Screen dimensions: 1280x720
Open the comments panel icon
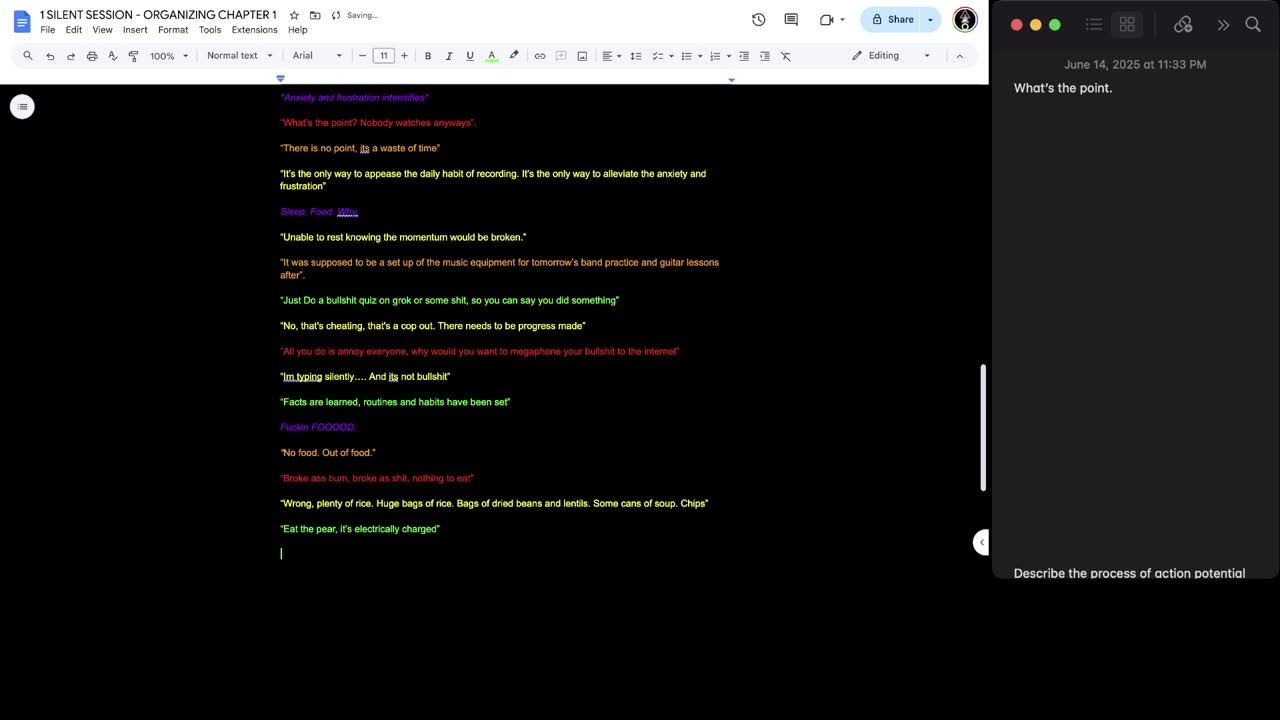pyautogui.click(x=791, y=20)
